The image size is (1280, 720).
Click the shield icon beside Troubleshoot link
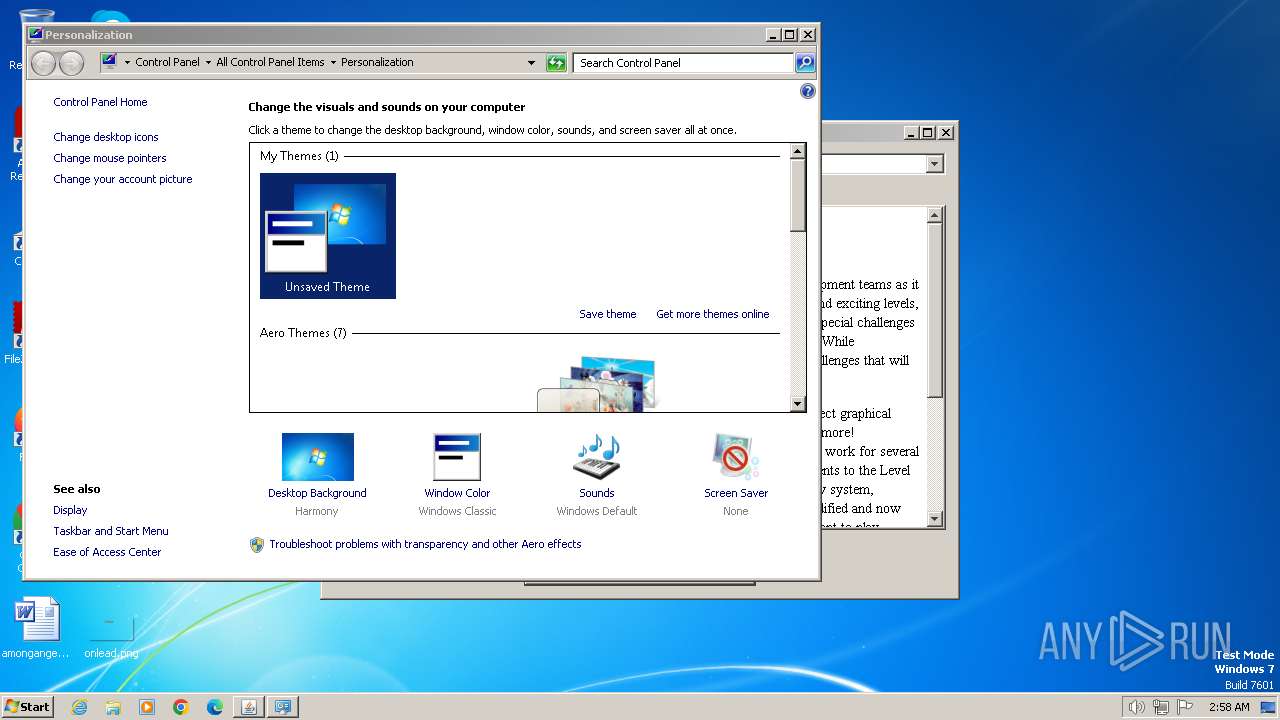tap(257, 545)
